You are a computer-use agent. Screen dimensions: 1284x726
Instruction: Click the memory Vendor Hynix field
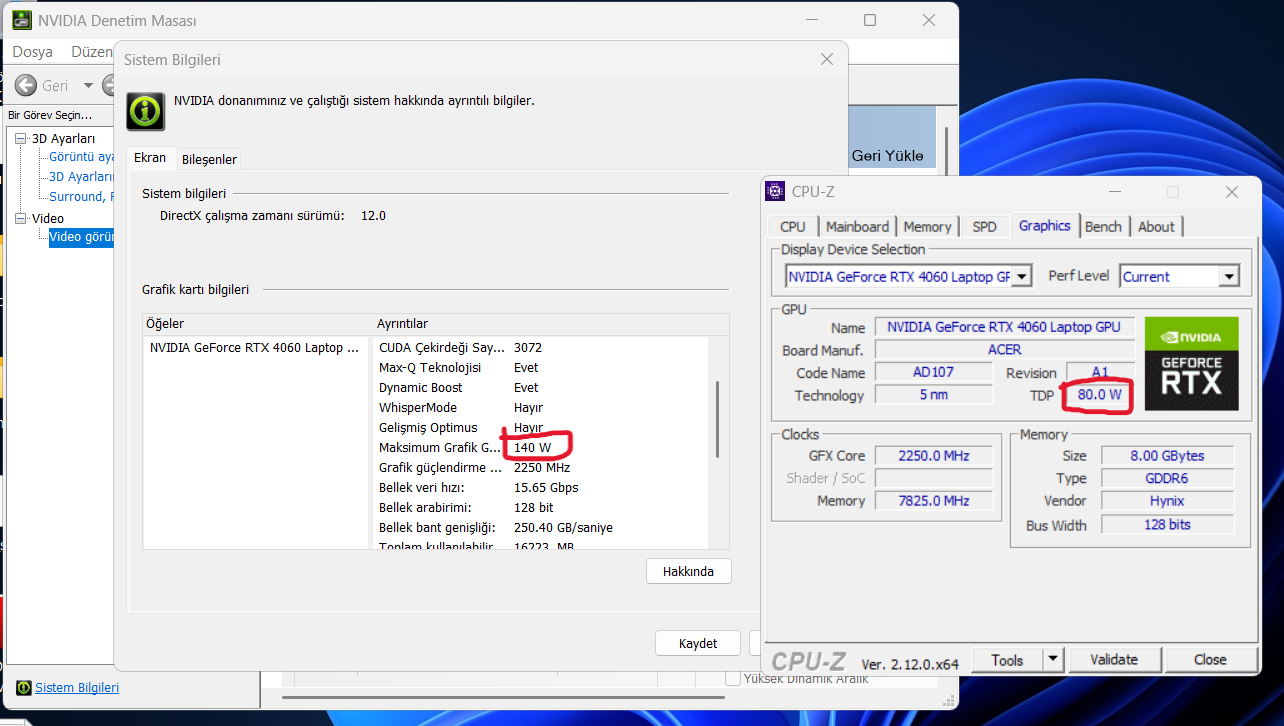[x=1167, y=501]
